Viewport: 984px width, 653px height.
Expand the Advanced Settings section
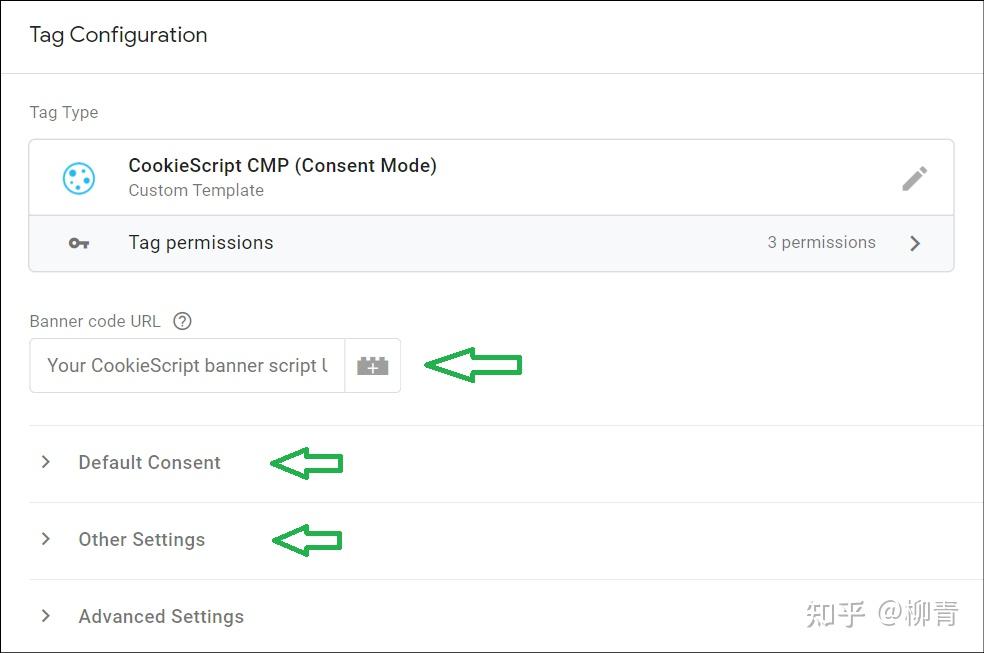(x=160, y=616)
